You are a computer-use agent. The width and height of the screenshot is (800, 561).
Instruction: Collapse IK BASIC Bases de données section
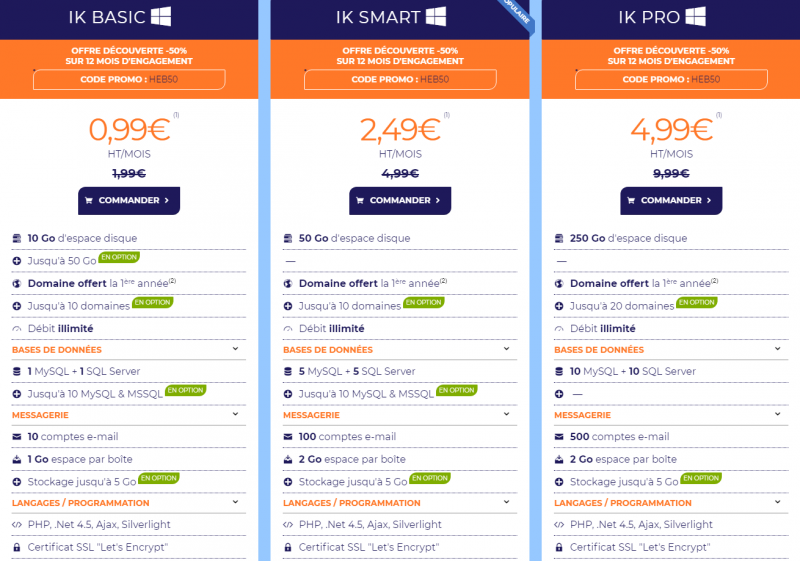coord(235,349)
